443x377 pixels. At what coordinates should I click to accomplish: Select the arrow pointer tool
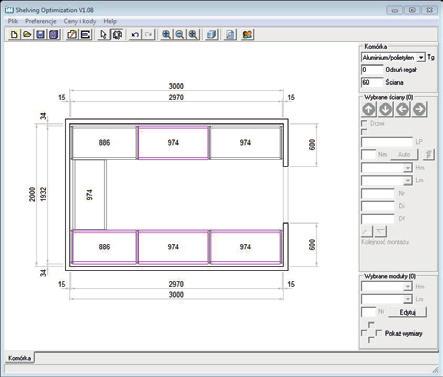[x=103, y=34]
